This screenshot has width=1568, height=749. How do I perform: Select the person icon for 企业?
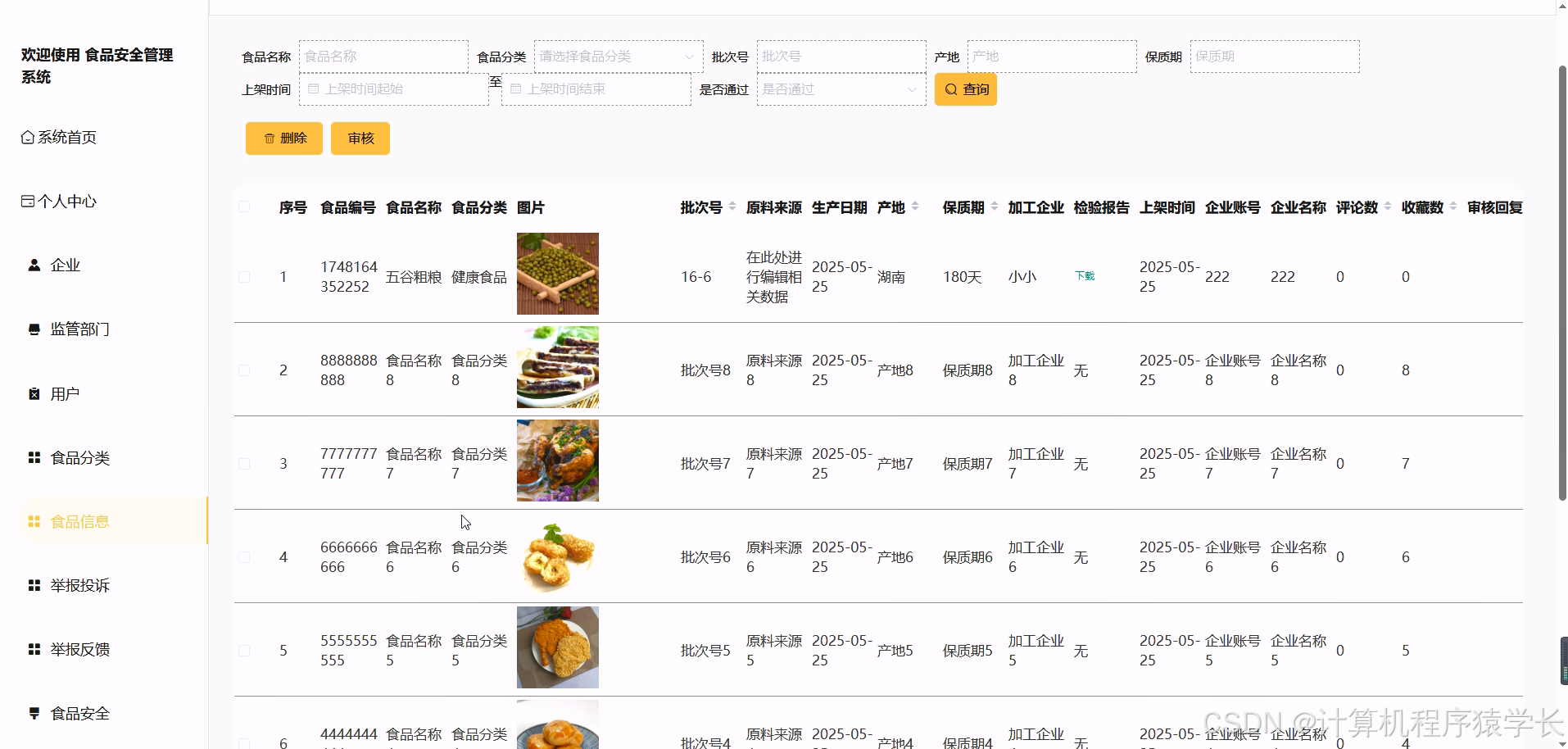pos(34,265)
